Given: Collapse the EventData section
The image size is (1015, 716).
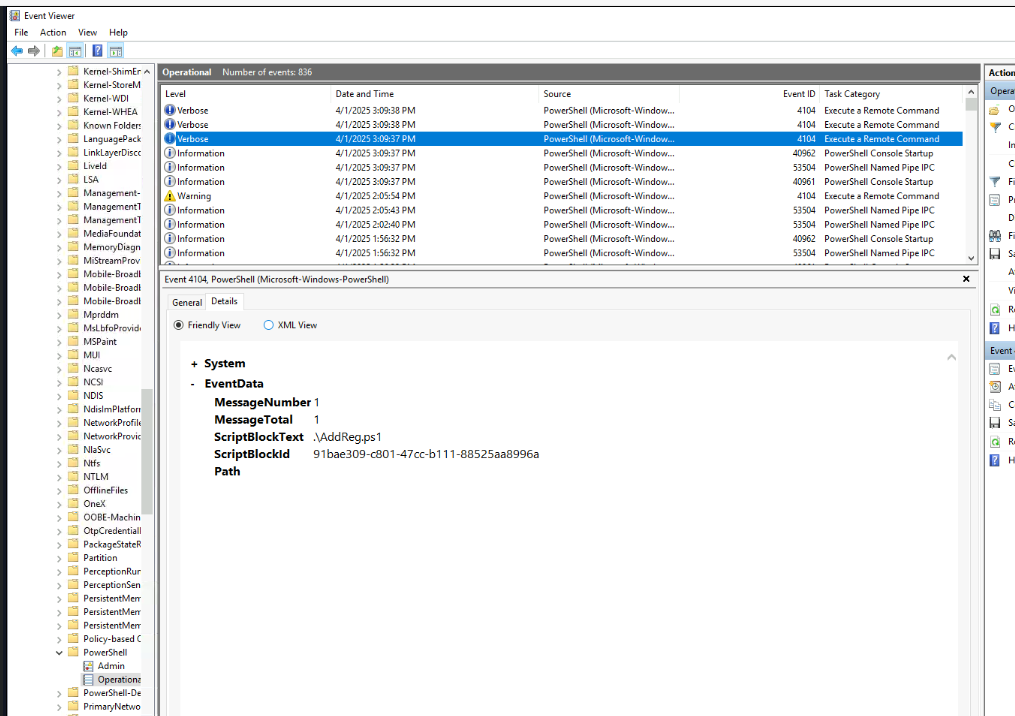Looking at the screenshot, I should pyautogui.click(x=194, y=384).
